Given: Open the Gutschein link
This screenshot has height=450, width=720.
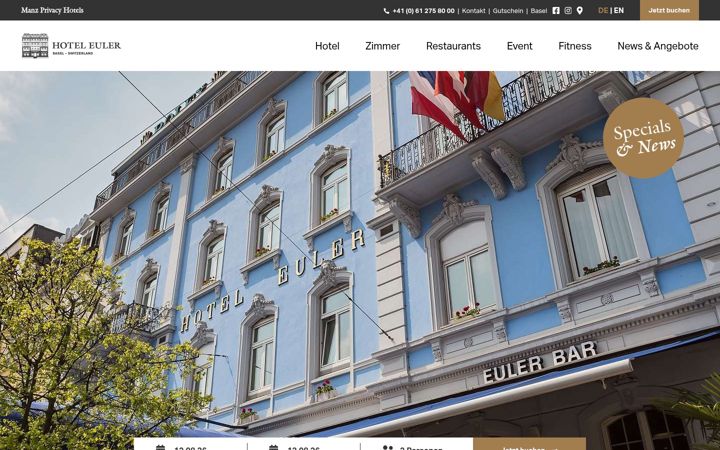Looking at the screenshot, I should click(x=508, y=11).
